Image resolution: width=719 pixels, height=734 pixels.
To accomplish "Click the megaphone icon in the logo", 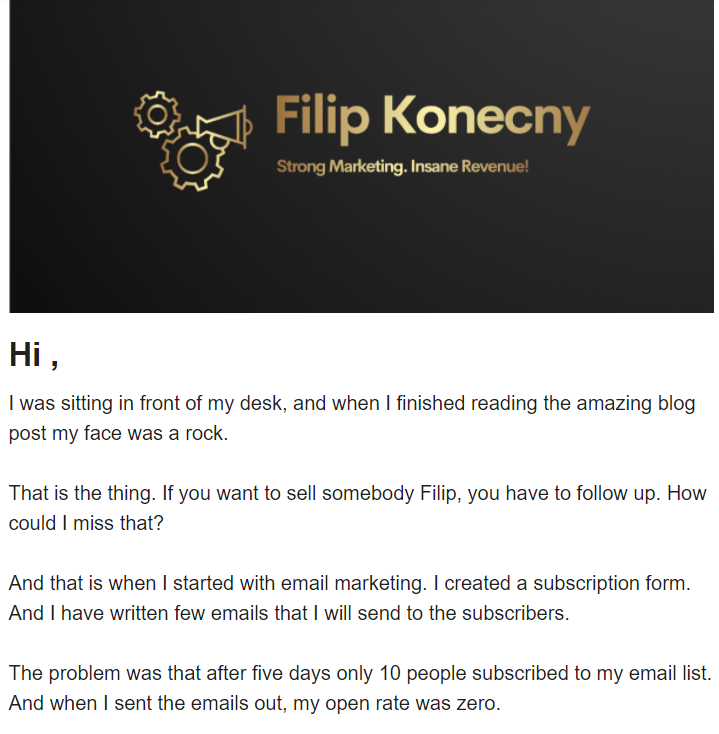I will [x=224, y=125].
